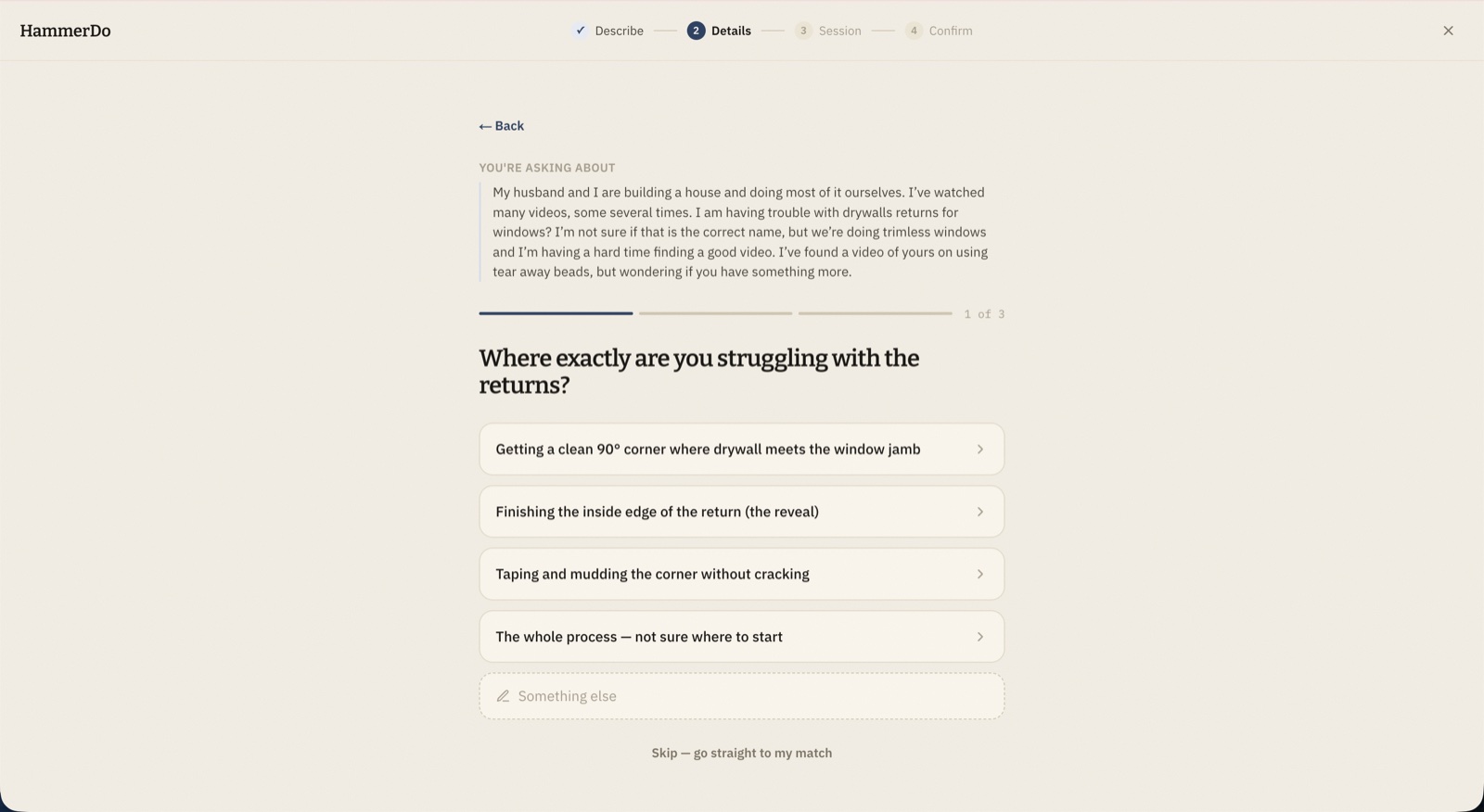Click chevron on whole process option
Screen dimensions: 1484x812
coord(979,637)
